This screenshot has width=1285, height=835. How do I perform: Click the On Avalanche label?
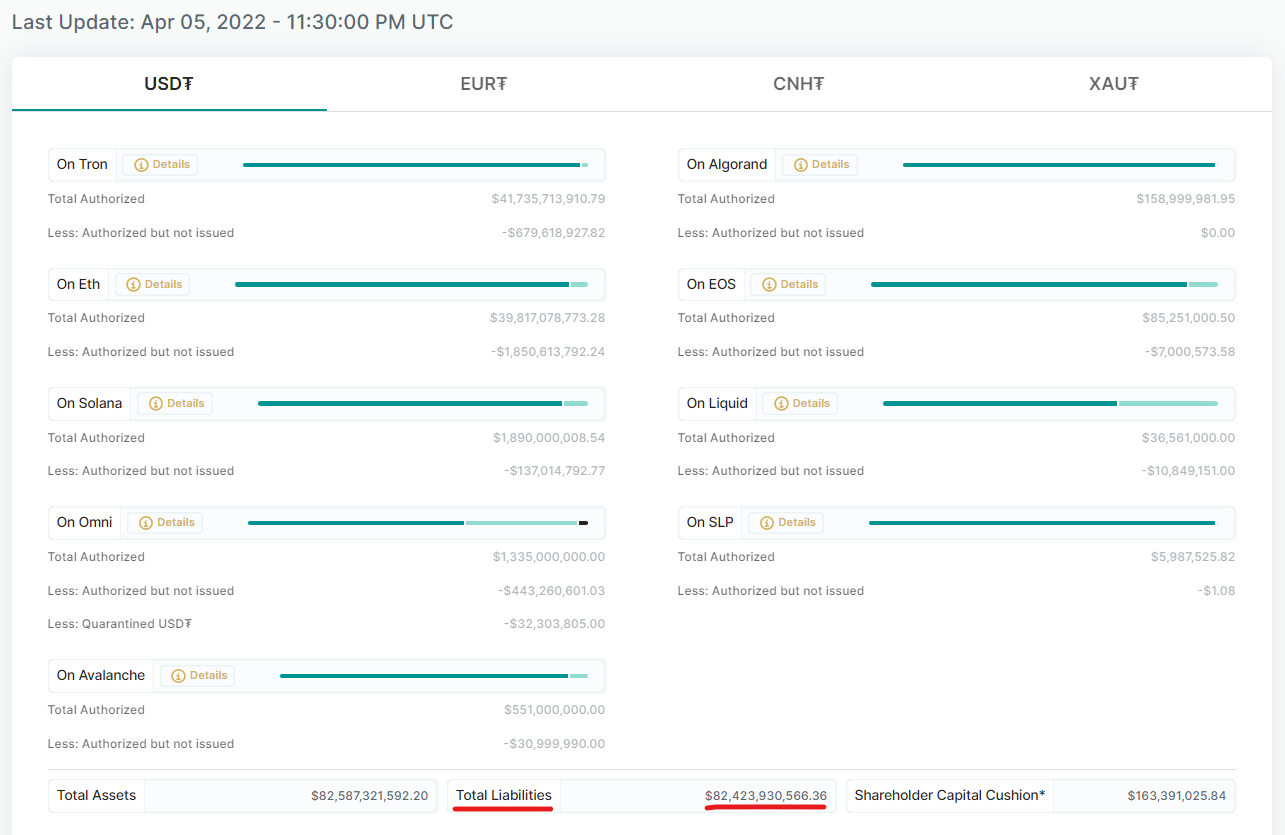point(101,676)
